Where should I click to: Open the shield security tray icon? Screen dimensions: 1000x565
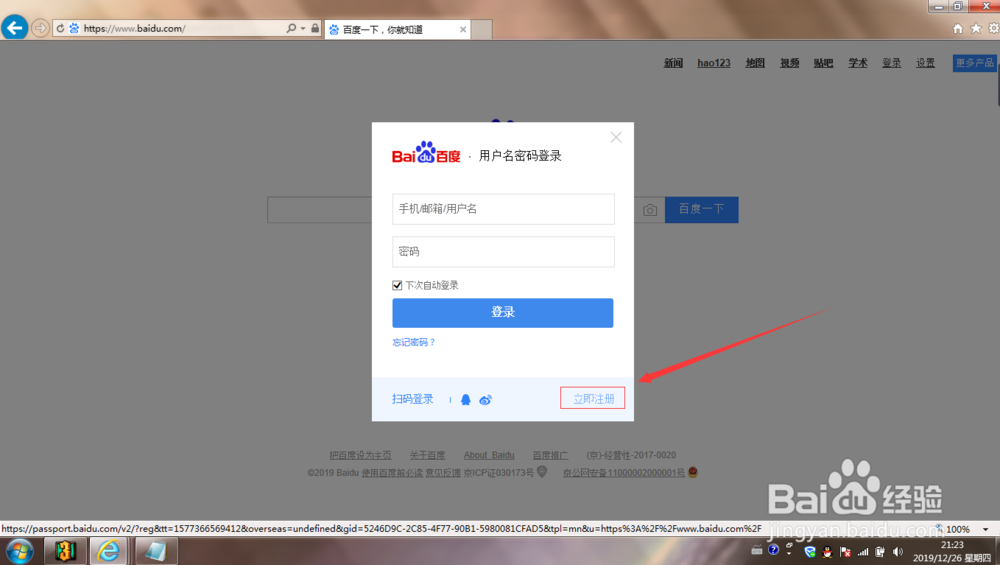(x=810, y=552)
